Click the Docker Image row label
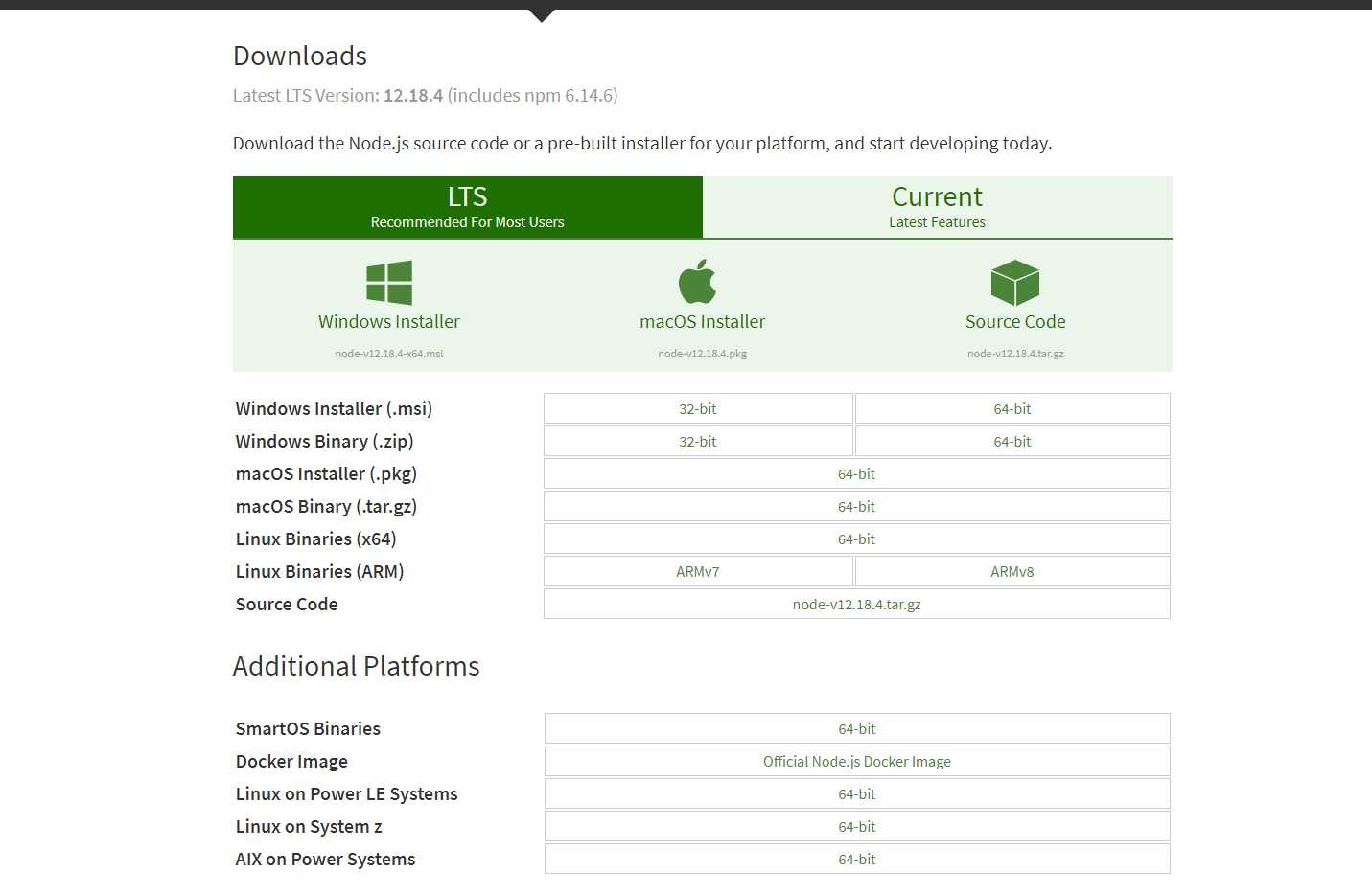The image size is (1372, 895). pos(292,762)
